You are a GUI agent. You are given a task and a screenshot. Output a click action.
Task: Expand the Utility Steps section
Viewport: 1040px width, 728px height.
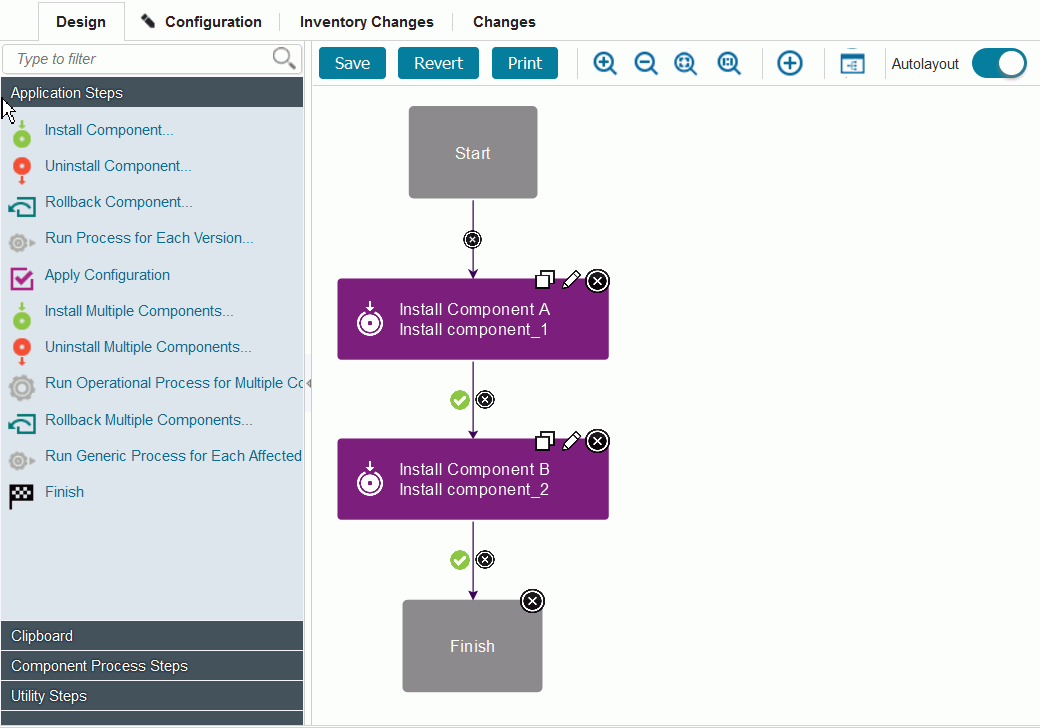click(x=152, y=696)
